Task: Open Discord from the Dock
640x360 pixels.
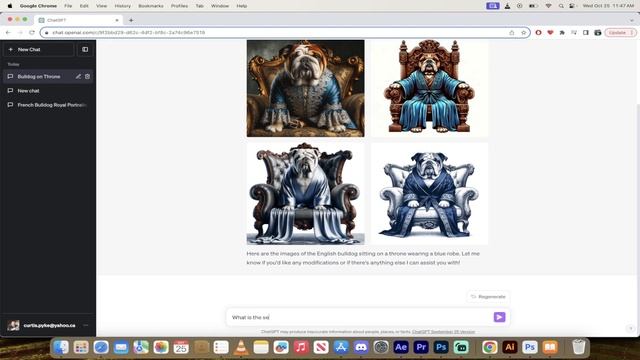Action: tap(361, 347)
